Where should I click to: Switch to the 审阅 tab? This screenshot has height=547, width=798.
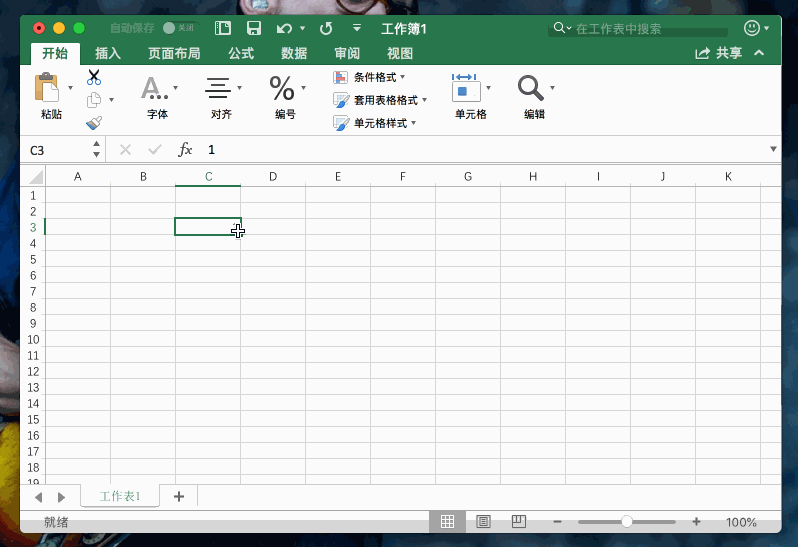click(x=347, y=53)
